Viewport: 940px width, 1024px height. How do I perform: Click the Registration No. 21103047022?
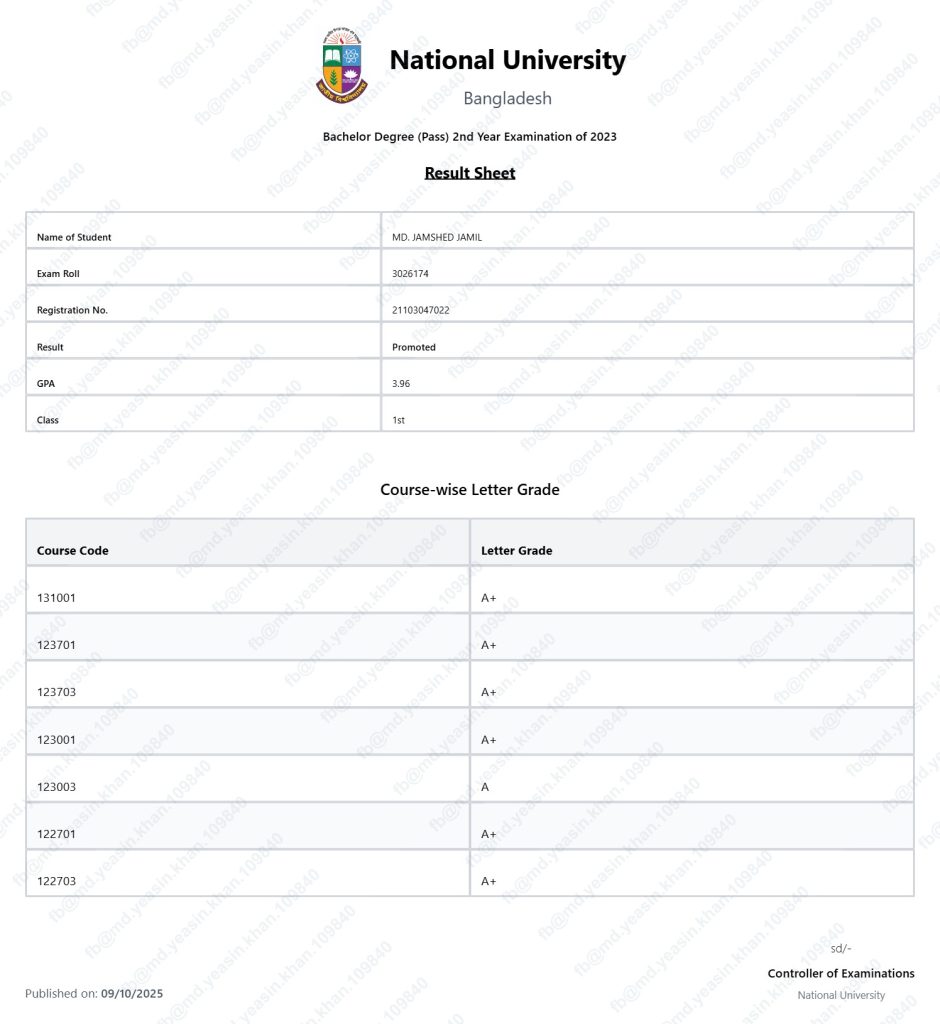coord(420,310)
